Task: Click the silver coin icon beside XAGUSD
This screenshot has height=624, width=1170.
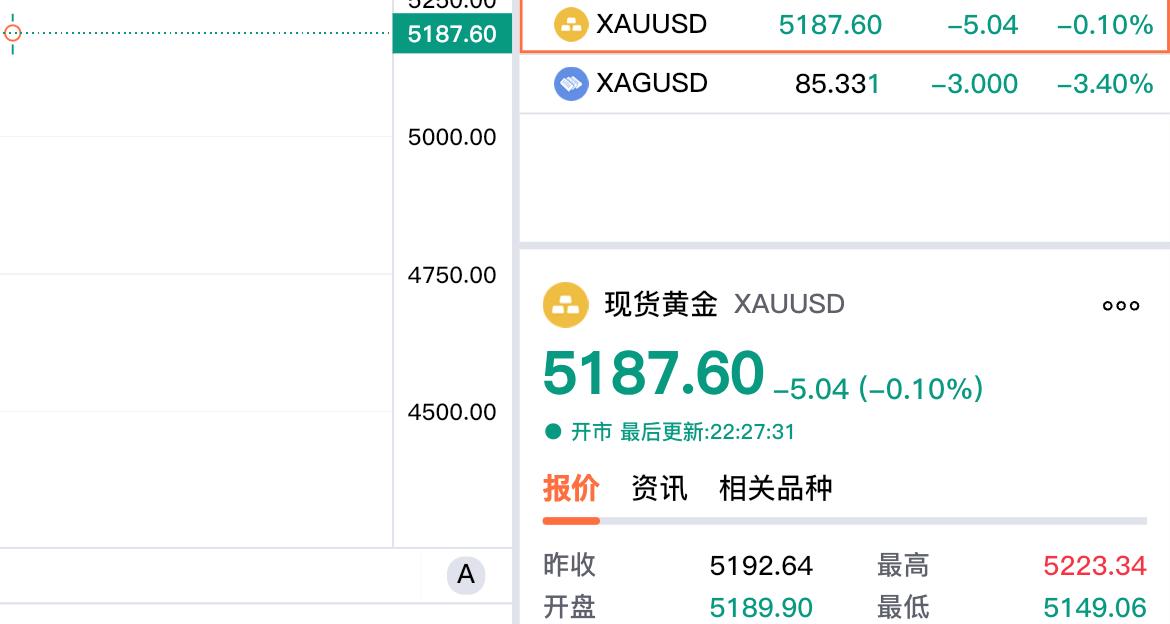Action: pos(571,83)
